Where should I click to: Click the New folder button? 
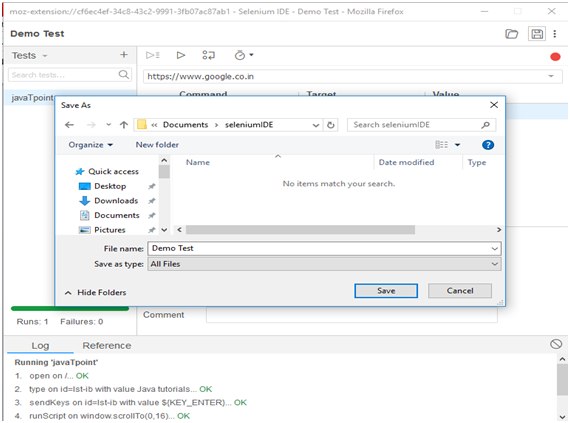click(x=157, y=145)
